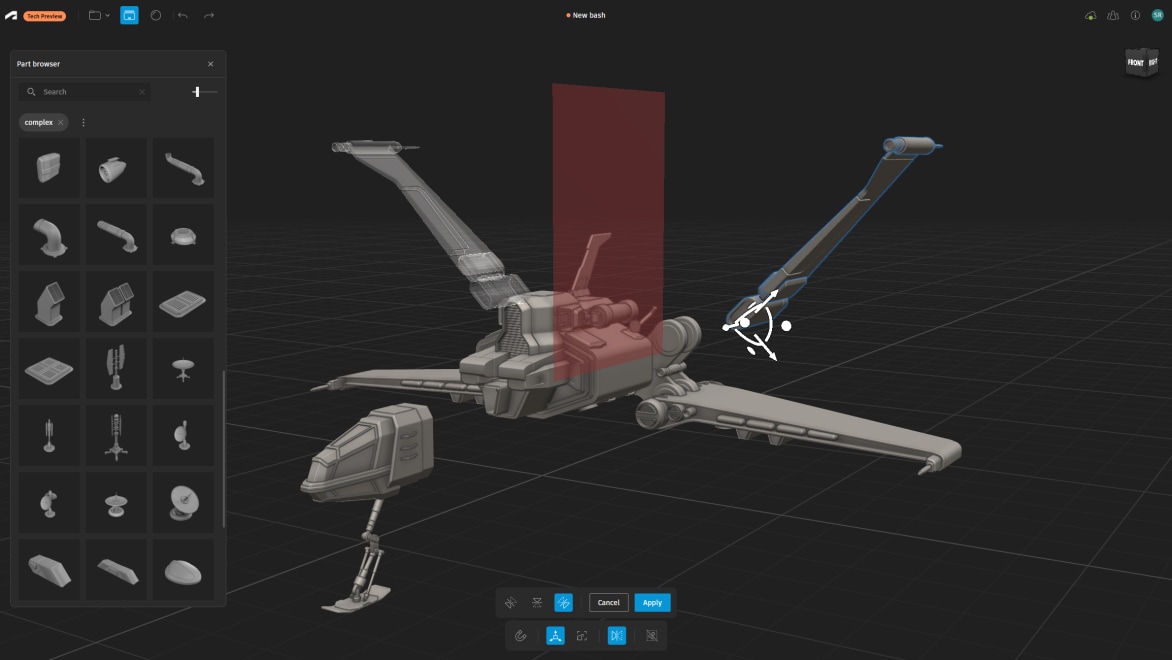Adjust the thumbnail size slider
Image resolution: width=1172 pixels, height=660 pixels.
pos(197,92)
